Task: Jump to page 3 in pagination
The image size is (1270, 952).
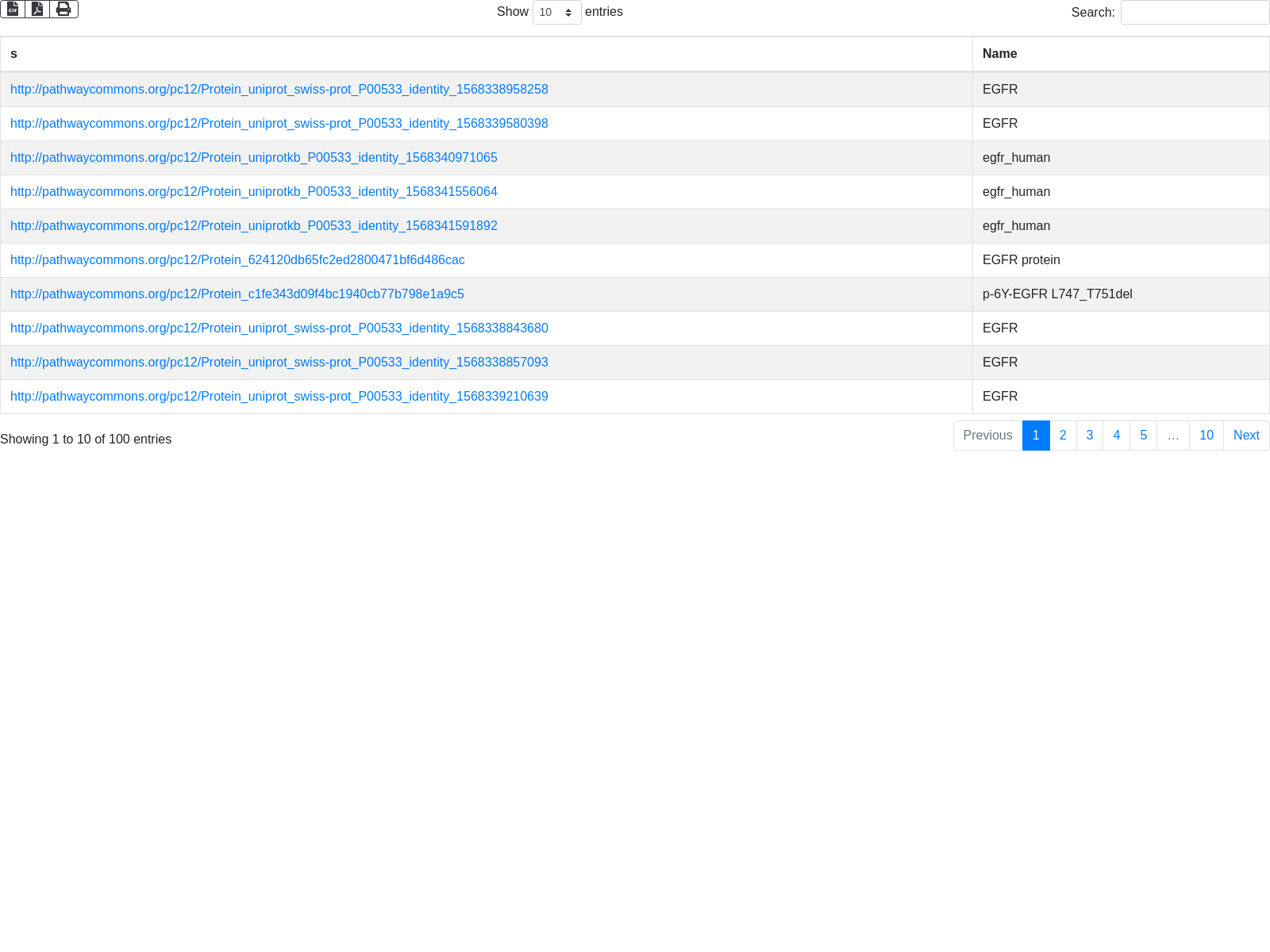Action: click(1090, 436)
